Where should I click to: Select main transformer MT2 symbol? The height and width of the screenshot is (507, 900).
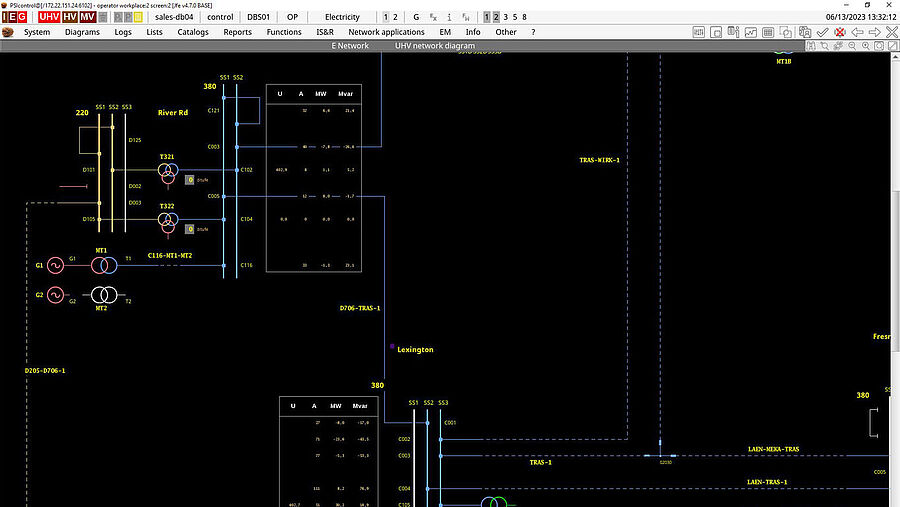click(104, 295)
